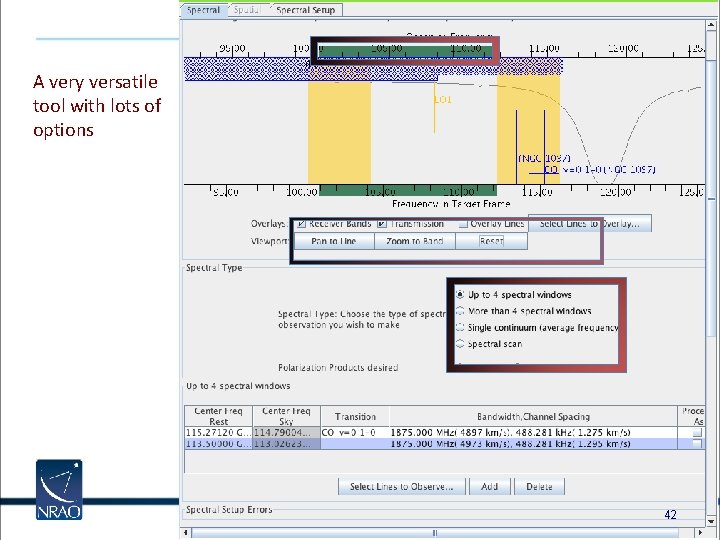Click the Transition column header
Viewport: 720px width, 540px height.
(355, 416)
